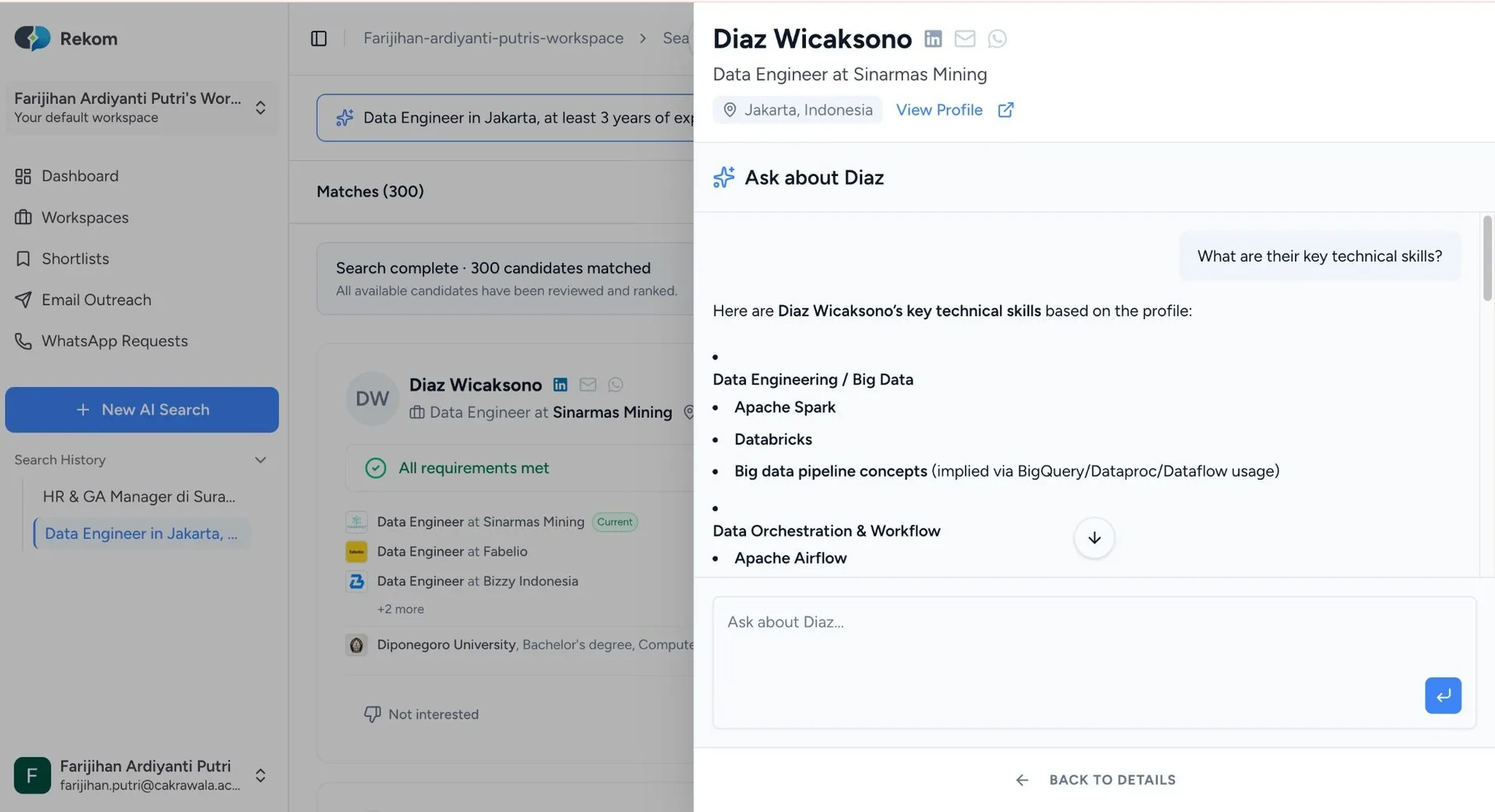Click the back arrow icon near Back to Details
The height and width of the screenshot is (812, 1495).
pos(1022,780)
